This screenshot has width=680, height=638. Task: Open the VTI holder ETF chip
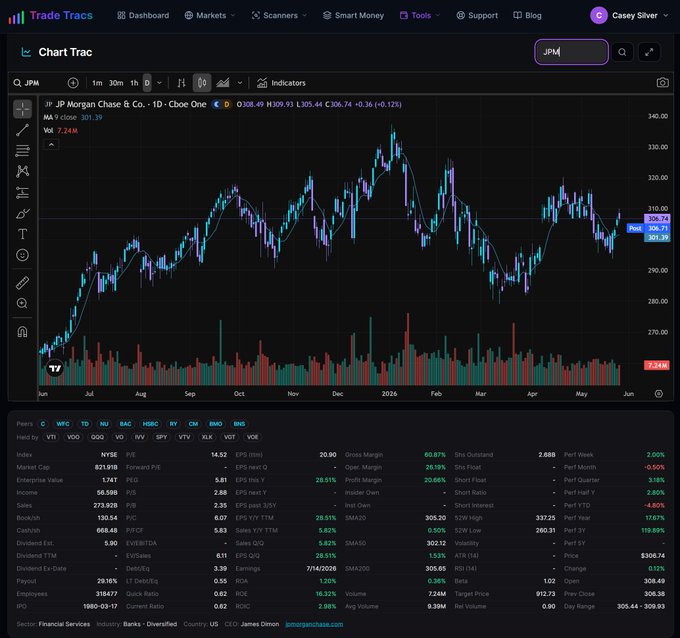(x=51, y=437)
